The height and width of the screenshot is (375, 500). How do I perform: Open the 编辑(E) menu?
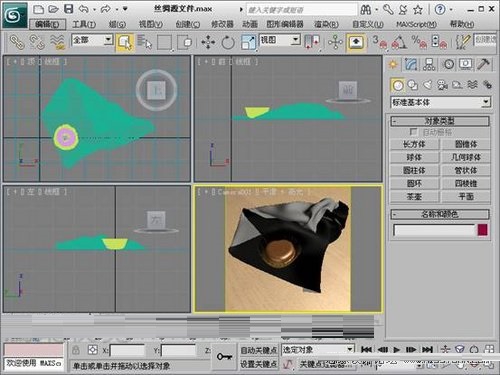47,24
